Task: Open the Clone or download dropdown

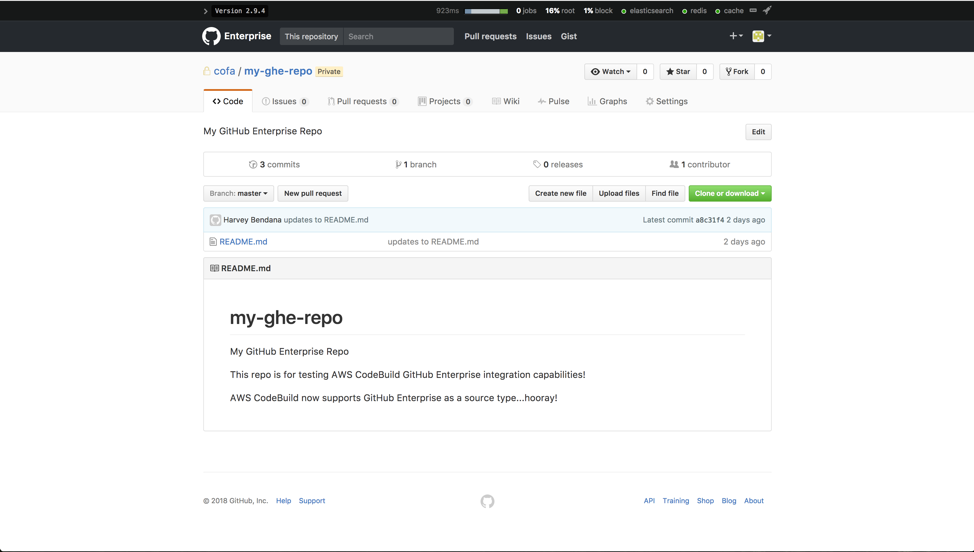Action: tap(730, 193)
